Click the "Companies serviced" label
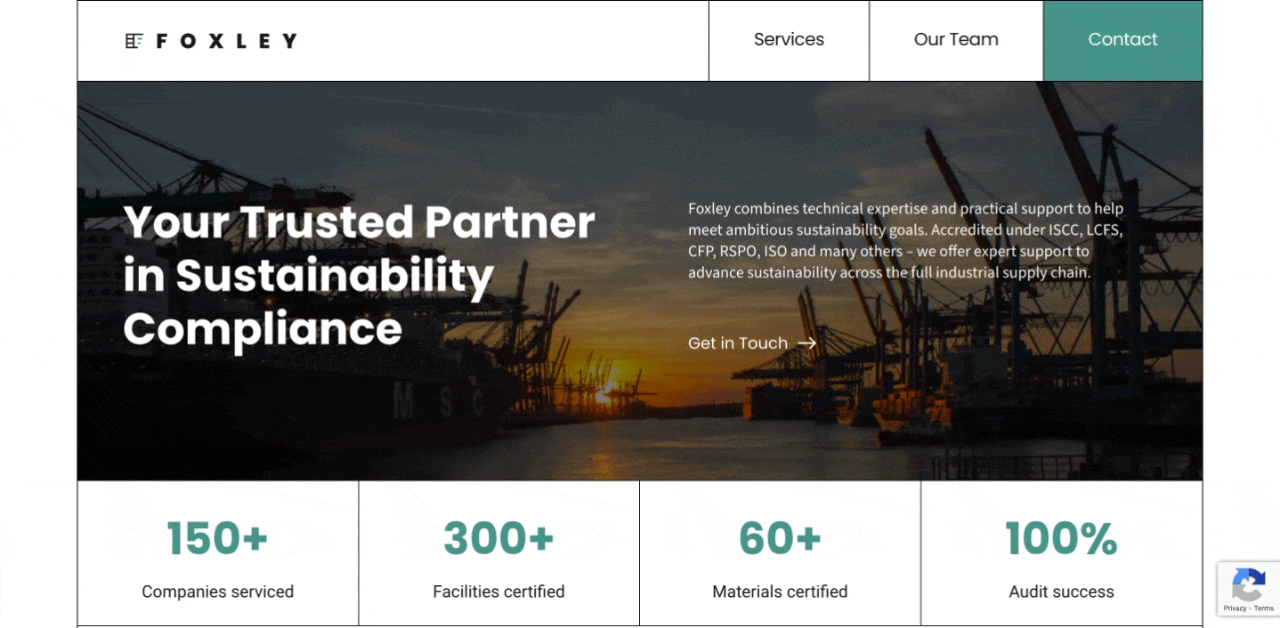Viewport: 1280px width, 628px height. click(218, 592)
